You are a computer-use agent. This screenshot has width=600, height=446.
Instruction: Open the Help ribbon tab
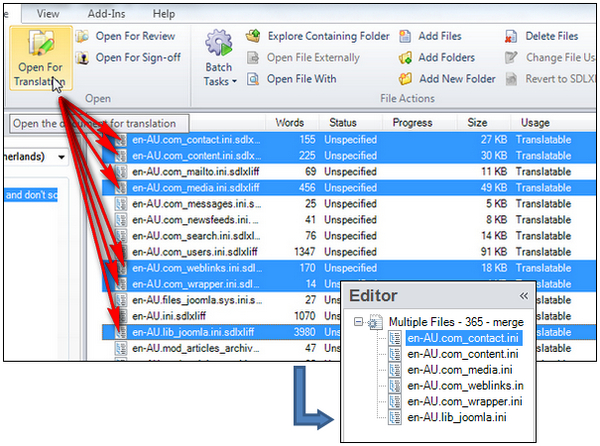pyautogui.click(x=164, y=14)
